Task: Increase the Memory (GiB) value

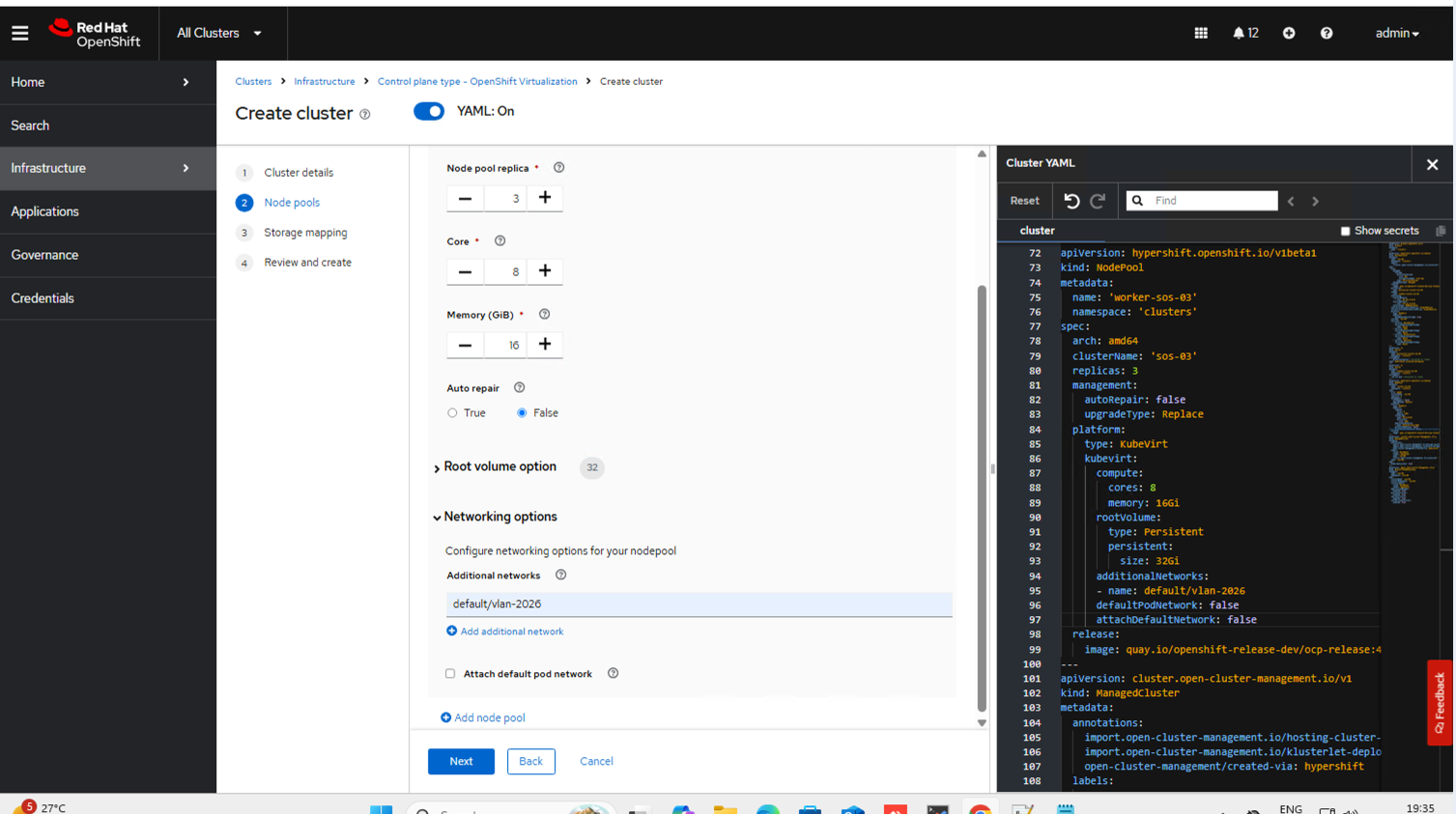Action: pyautogui.click(x=545, y=345)
